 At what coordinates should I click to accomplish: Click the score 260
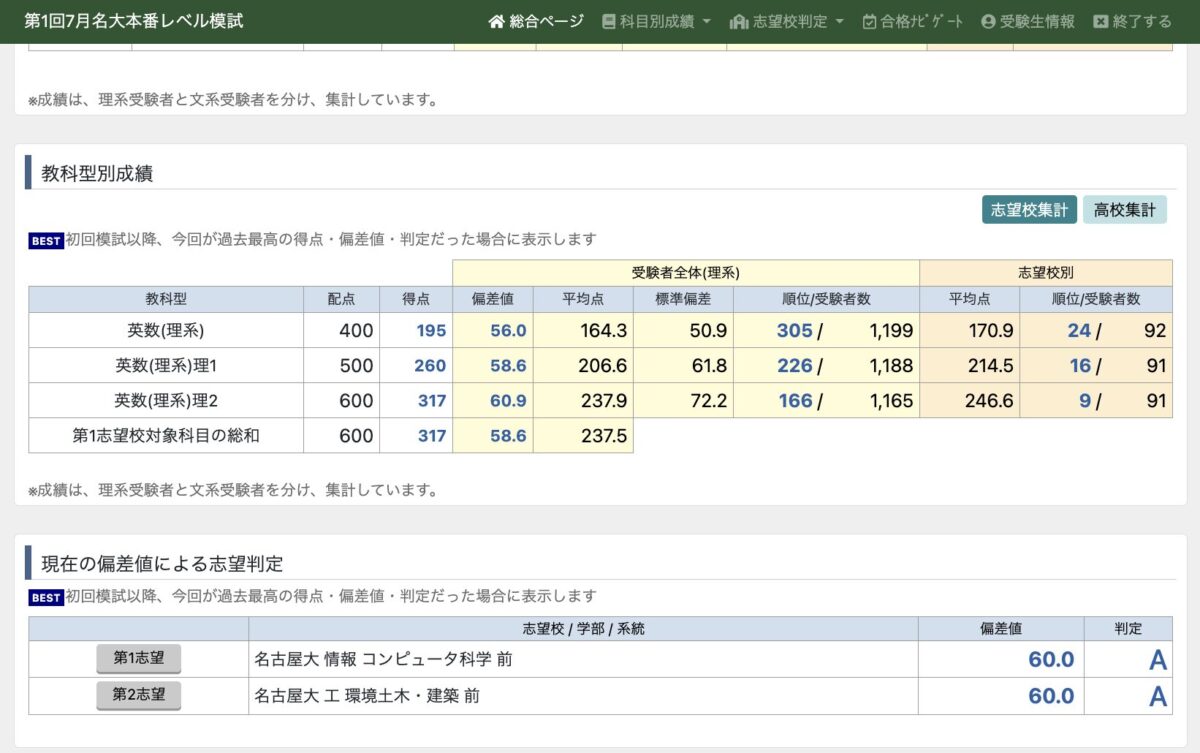(x=430, y=366)
